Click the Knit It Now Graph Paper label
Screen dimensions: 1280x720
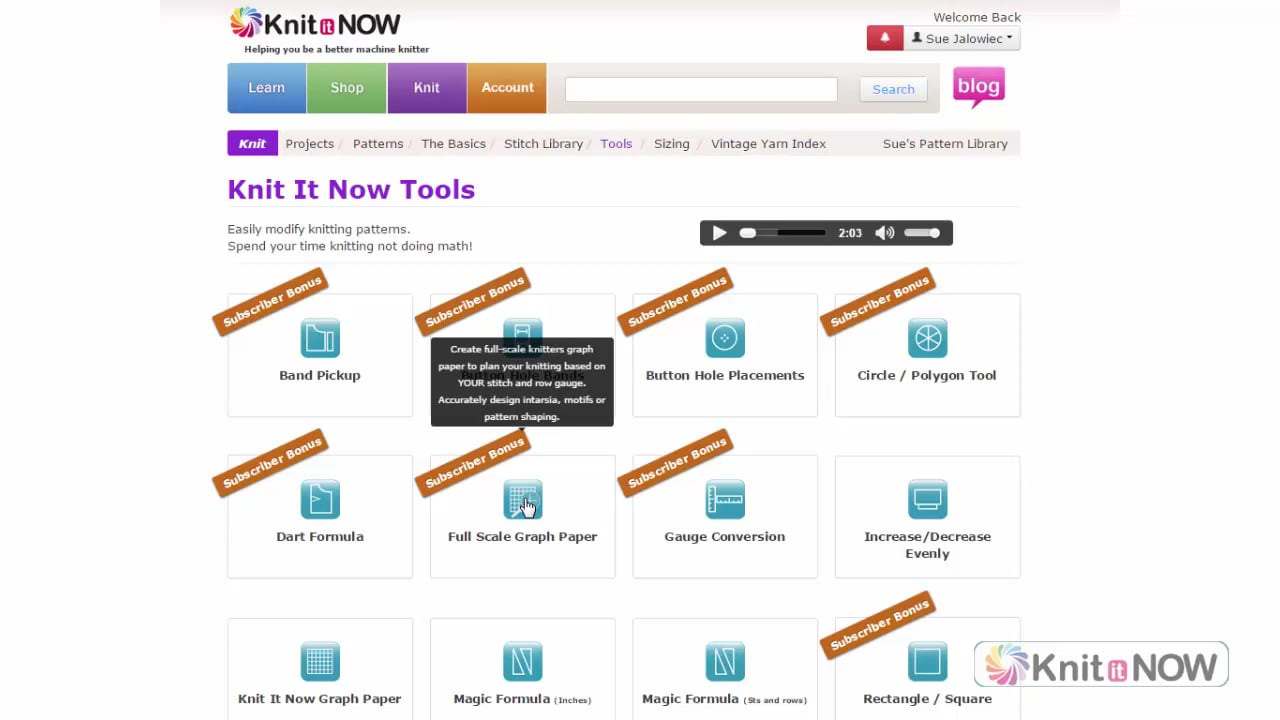(x=320, y=699)
